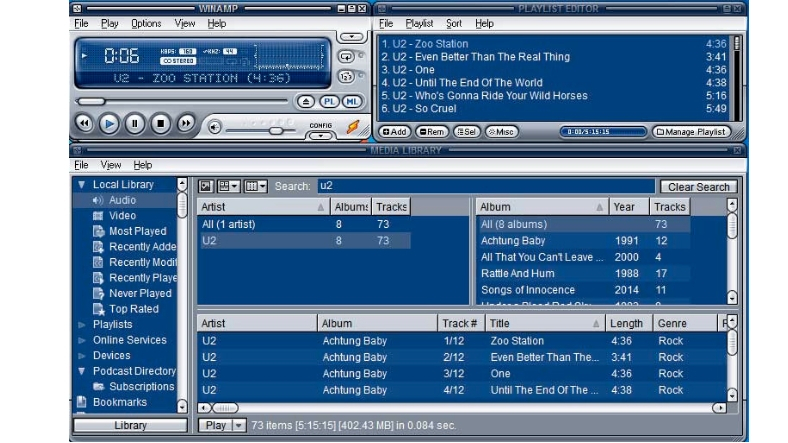Open the Winamp File menu
The image size is (788, 443).
point(81,24)
